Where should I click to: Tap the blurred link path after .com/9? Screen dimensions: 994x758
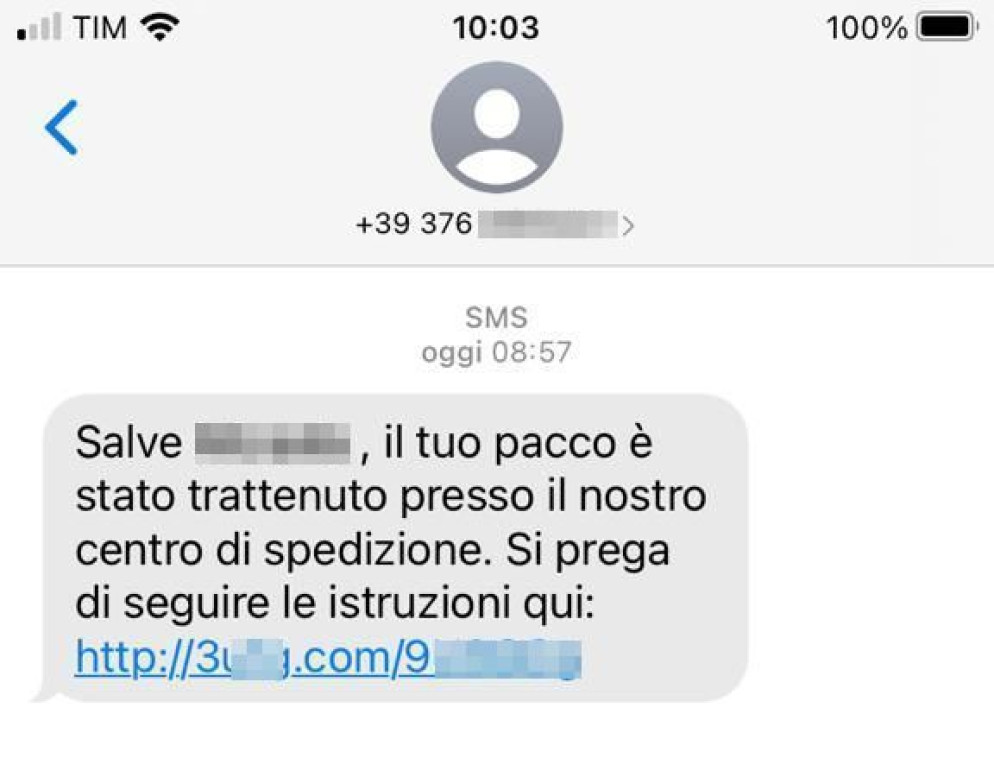507,658
